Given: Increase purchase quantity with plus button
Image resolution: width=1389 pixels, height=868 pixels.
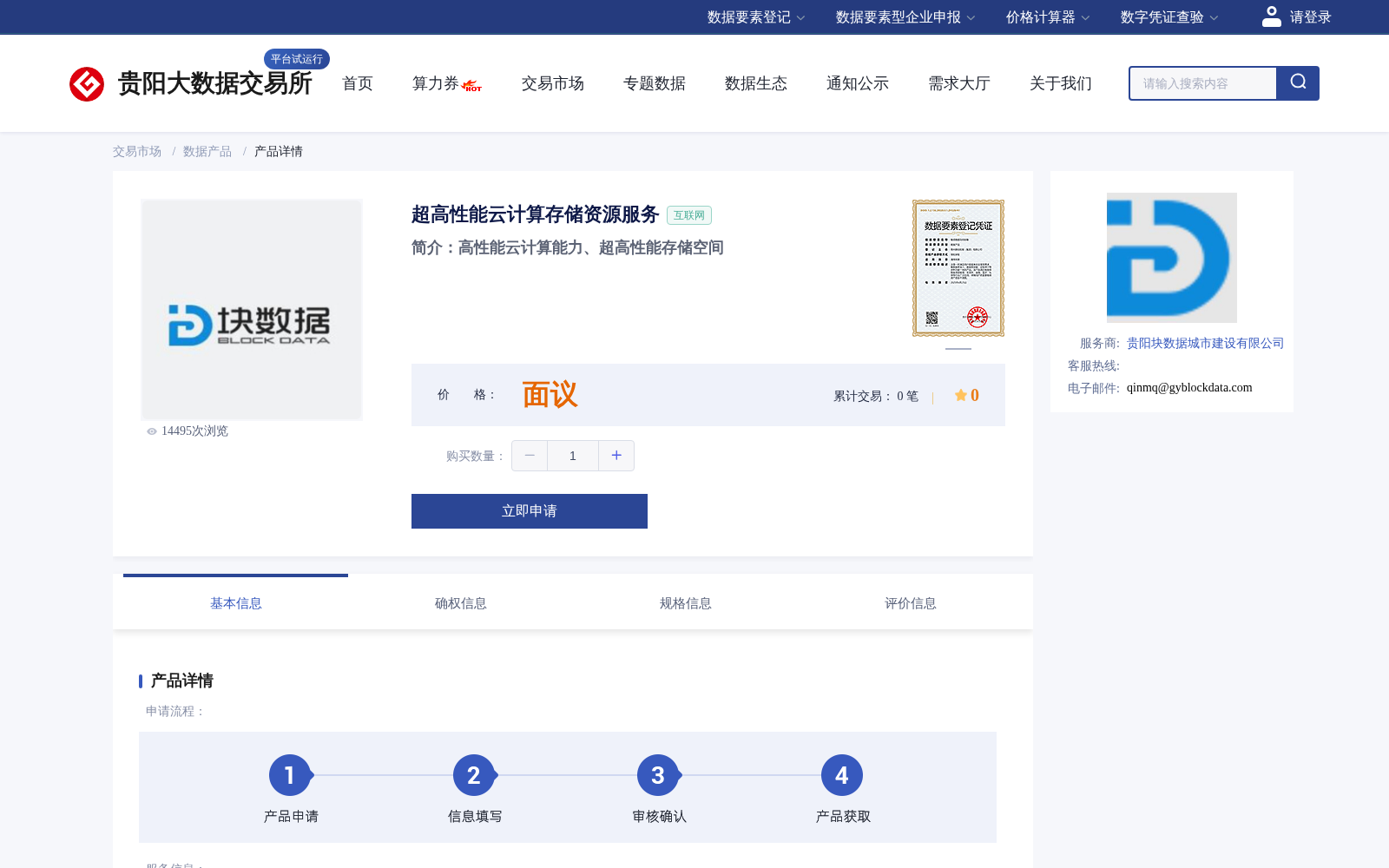Looking at the screenshot, I should 616,456.
